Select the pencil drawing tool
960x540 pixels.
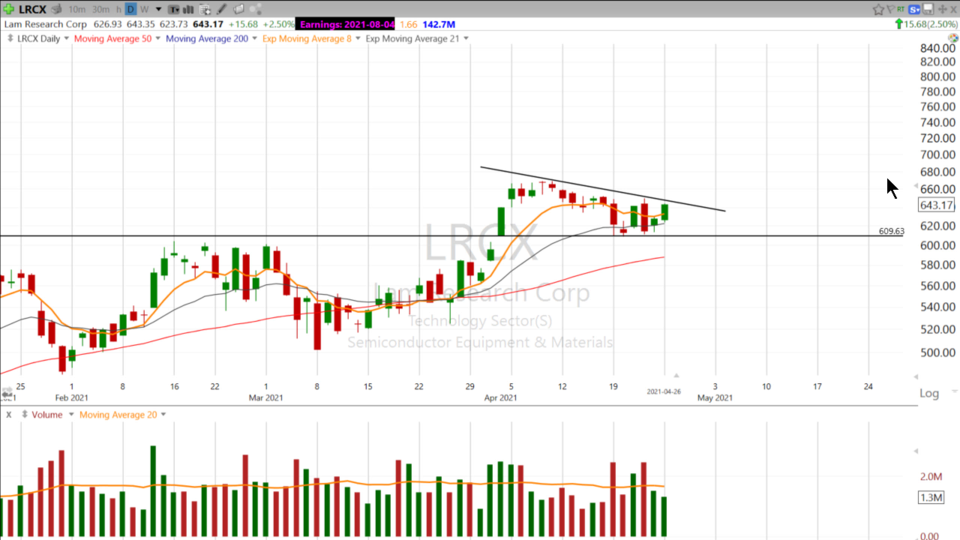pos(222,9)
